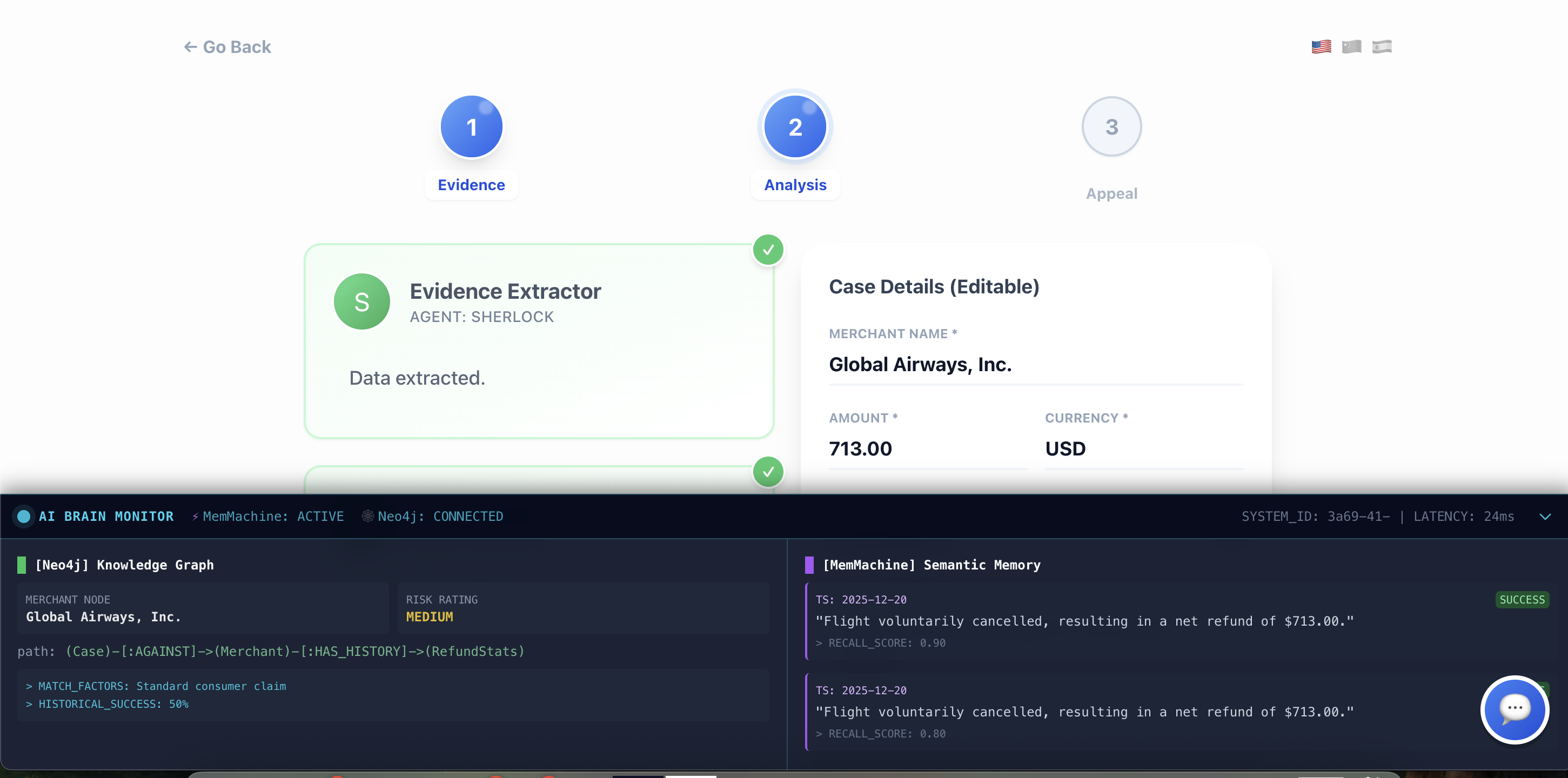Switch language using the Spain flag icon

coord(1382,47)
